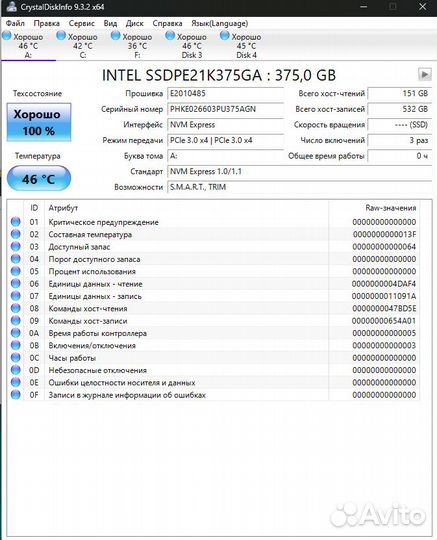
Task: Select disk F: tab at 36 °C
Action: coord(137,45)
